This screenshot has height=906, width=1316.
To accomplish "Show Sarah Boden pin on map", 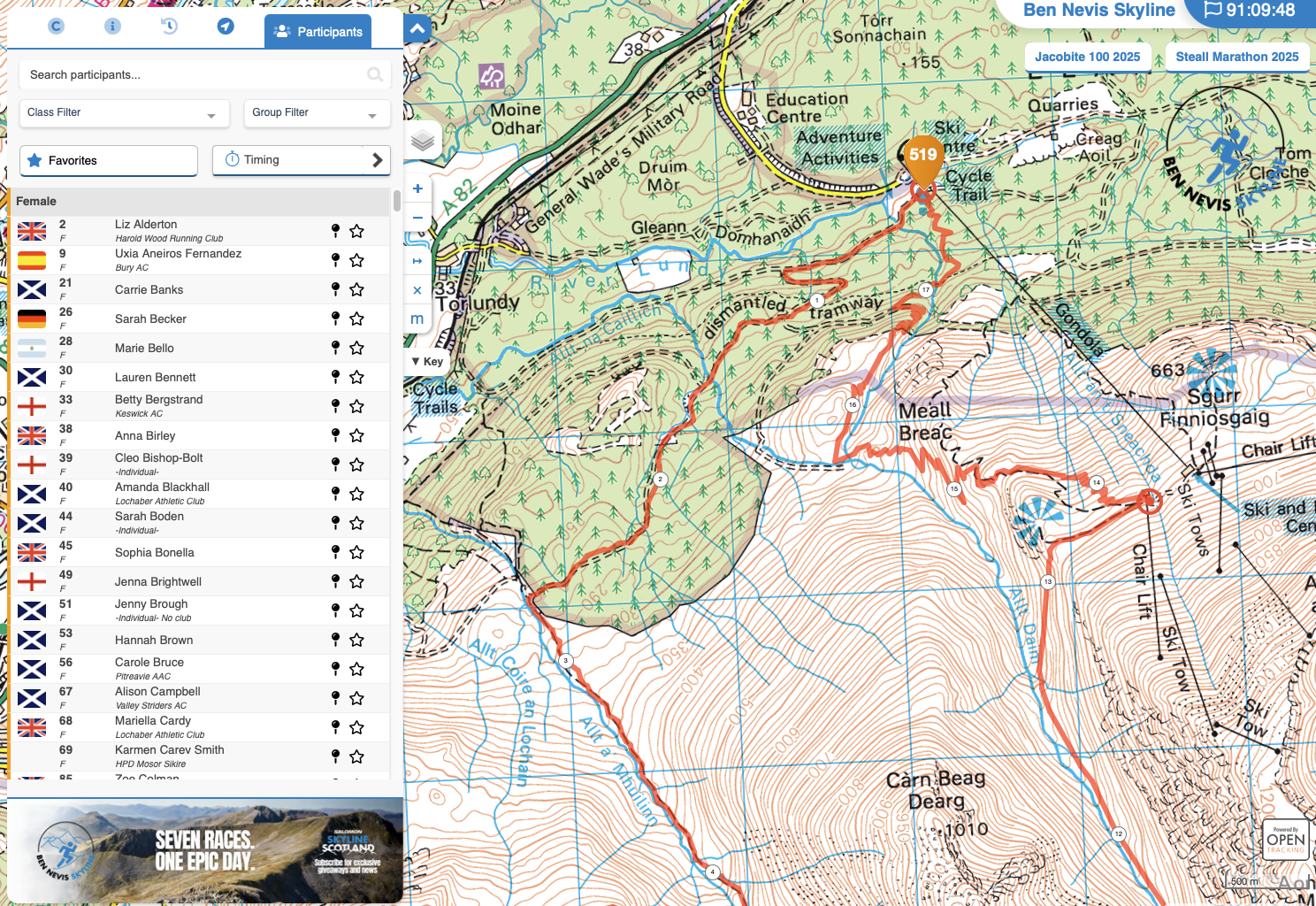I will click(335, 523).
